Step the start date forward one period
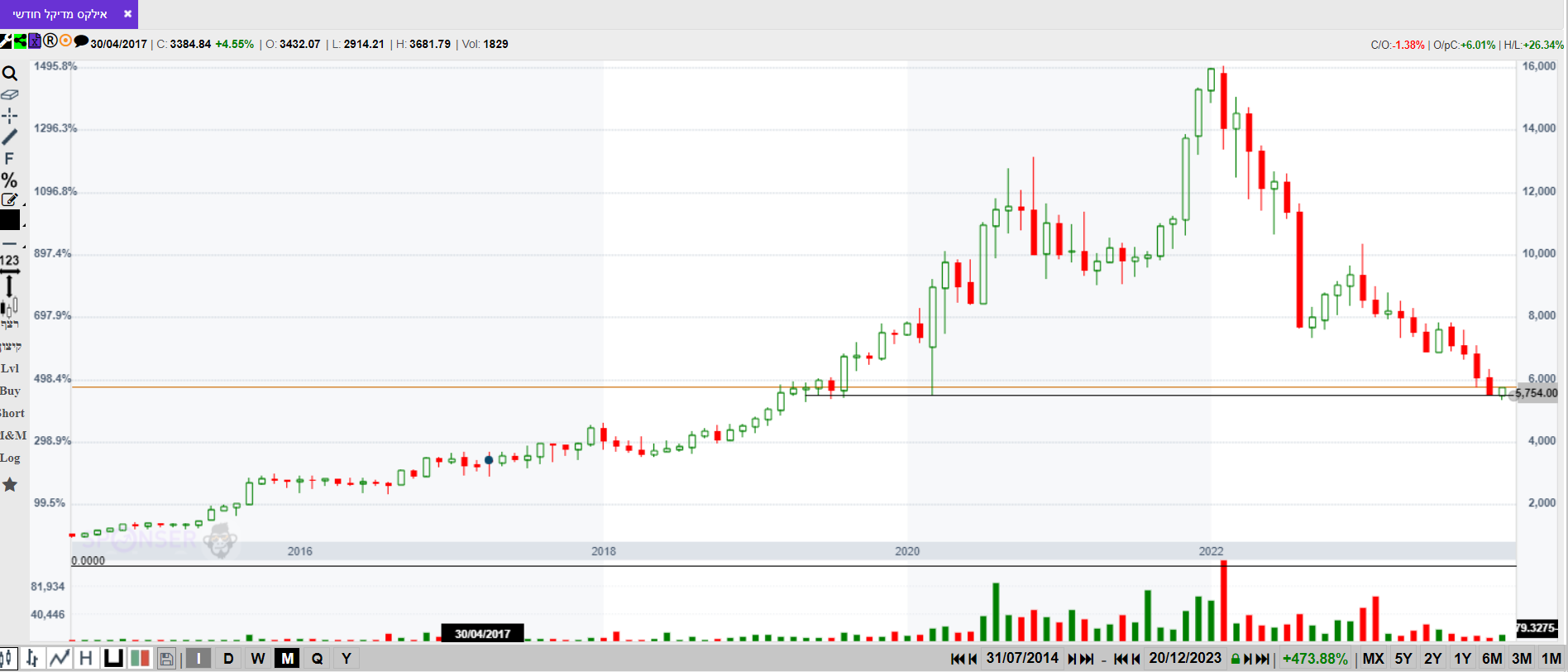This screenshot has height=672, width=1568. [1072, 659]
